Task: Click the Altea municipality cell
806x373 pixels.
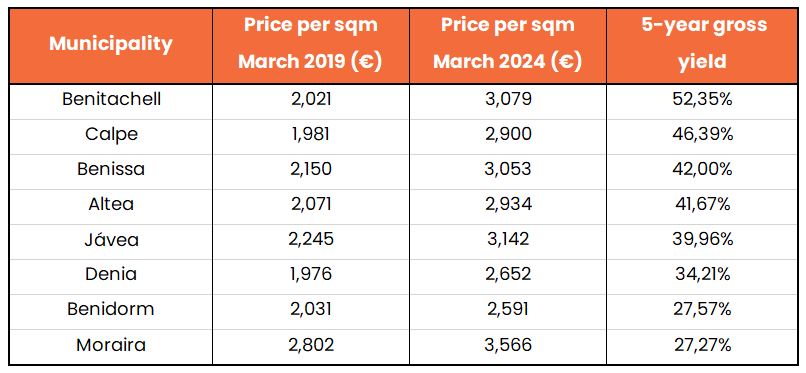Action: (x=111, y=204)
